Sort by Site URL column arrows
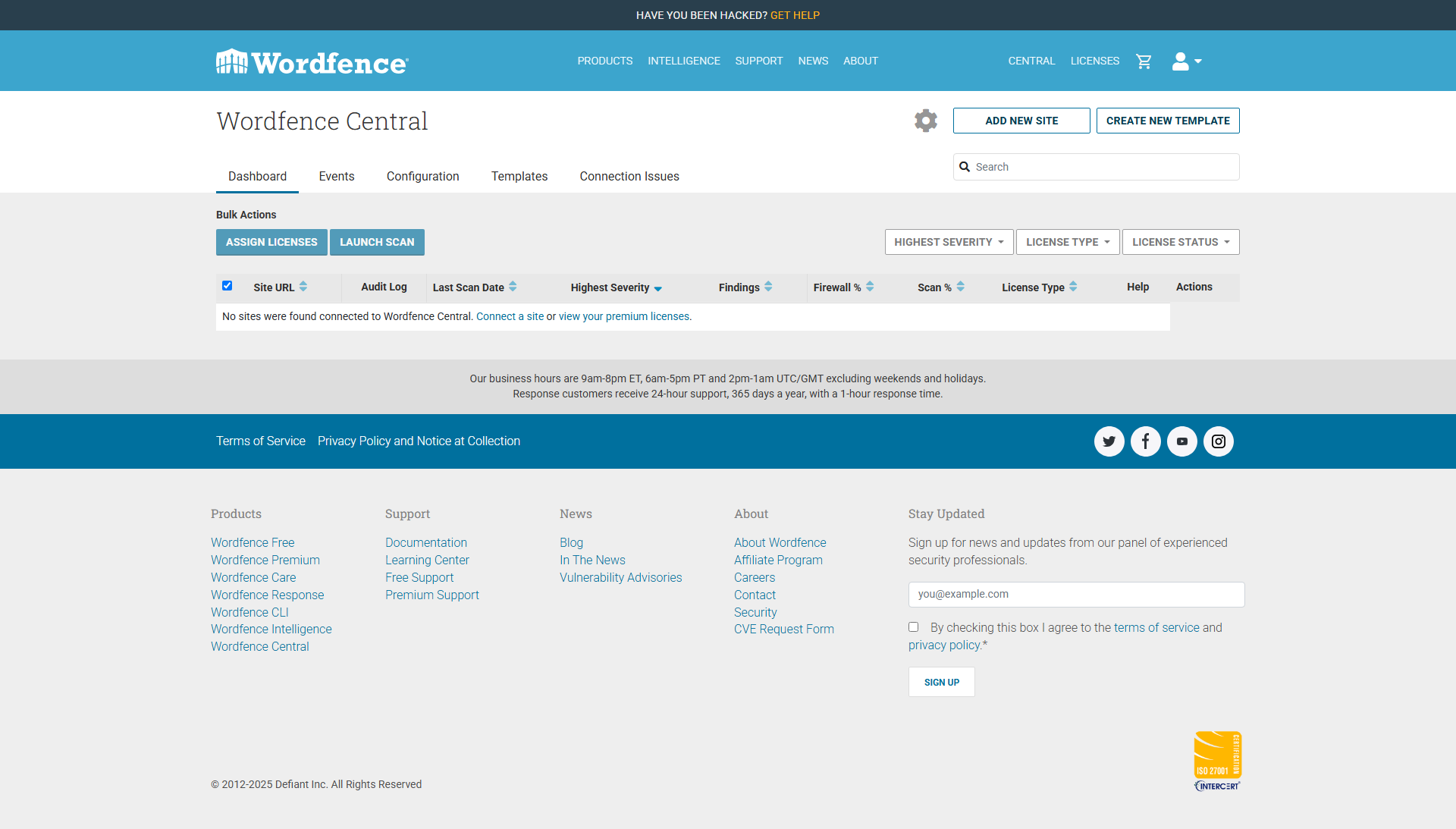The width and height of the screenshot is (1456, 829). point(303,287)
